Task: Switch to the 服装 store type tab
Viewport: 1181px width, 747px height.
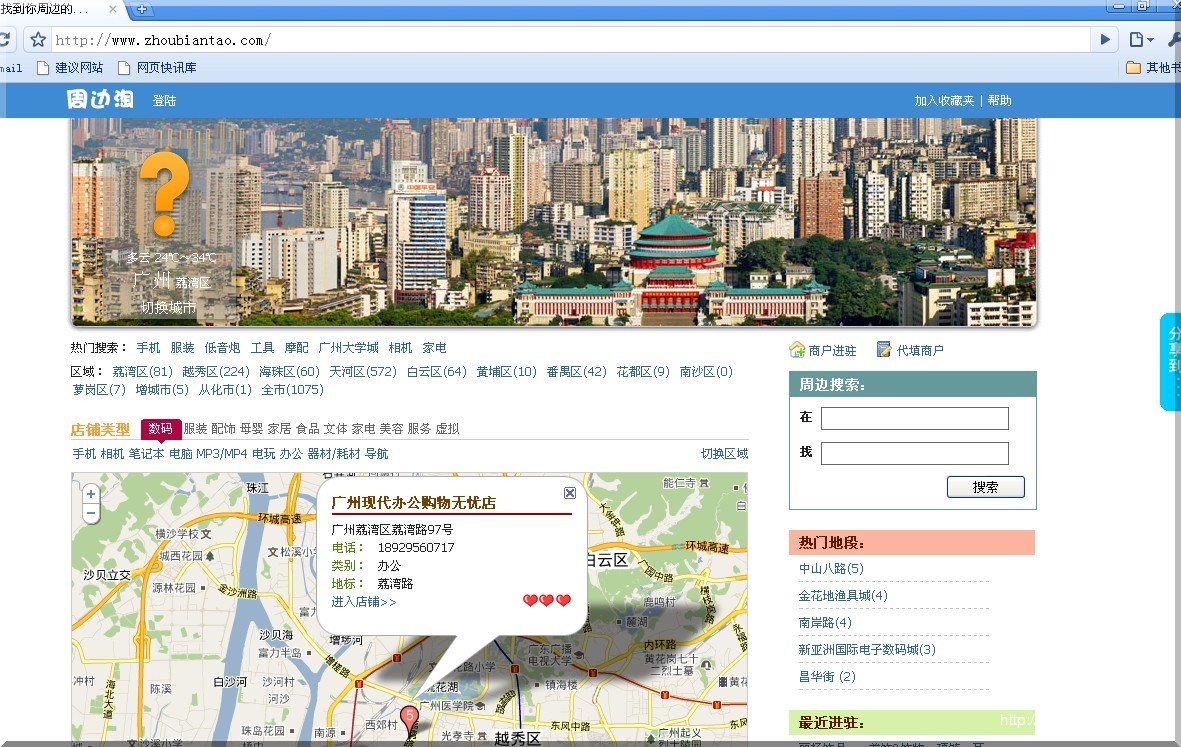Action: (x=198, y=428)
